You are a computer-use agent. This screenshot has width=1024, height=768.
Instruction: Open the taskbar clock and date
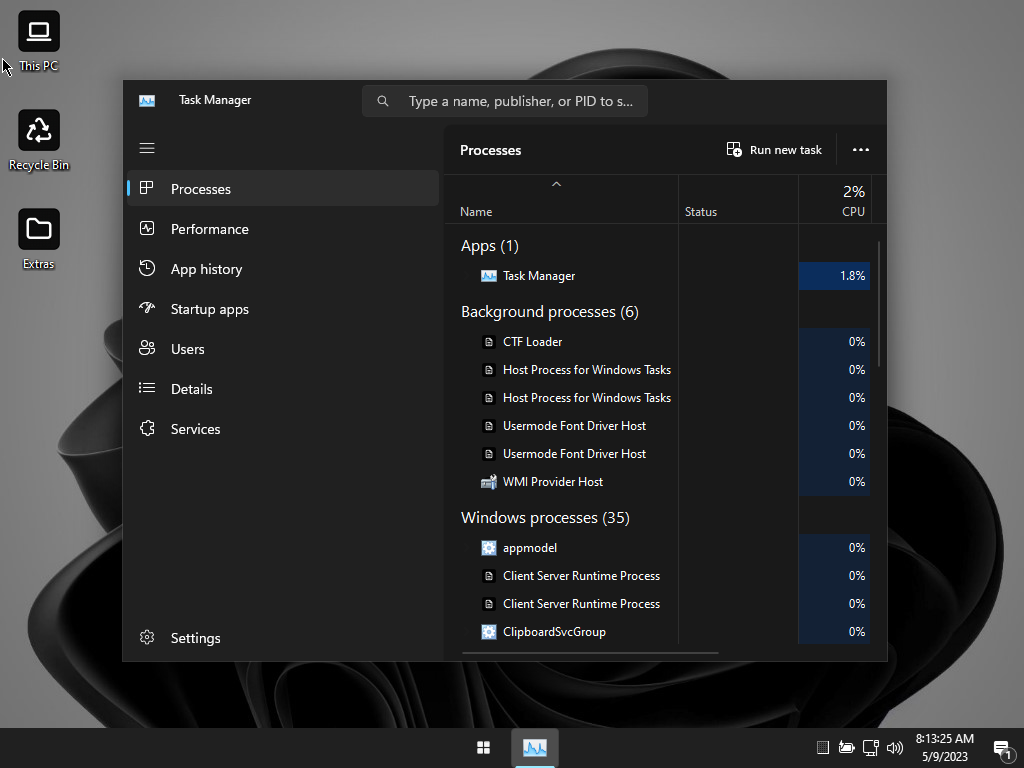click(x=945, y=748)
